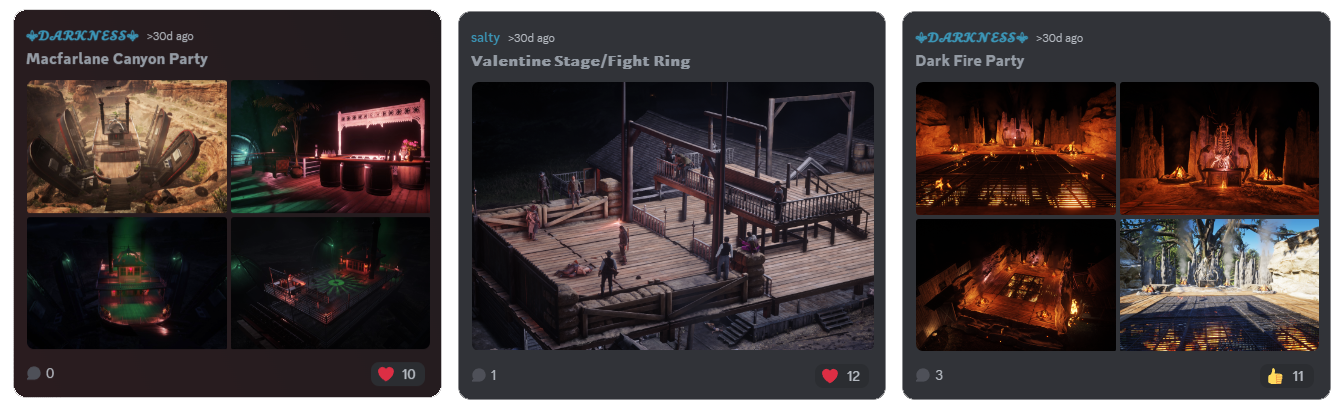
Task: Click the DARKNESS username on Dark Fire Party
Action: 972,38
